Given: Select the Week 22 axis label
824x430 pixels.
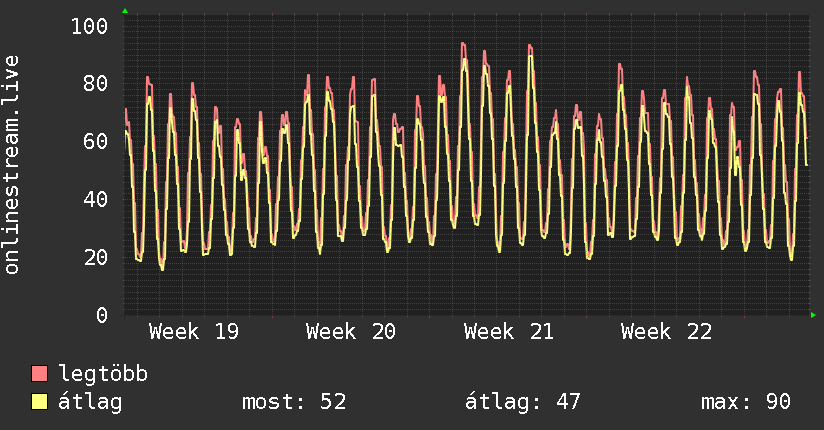Looking at the screenshot, I should pos(666,332).
